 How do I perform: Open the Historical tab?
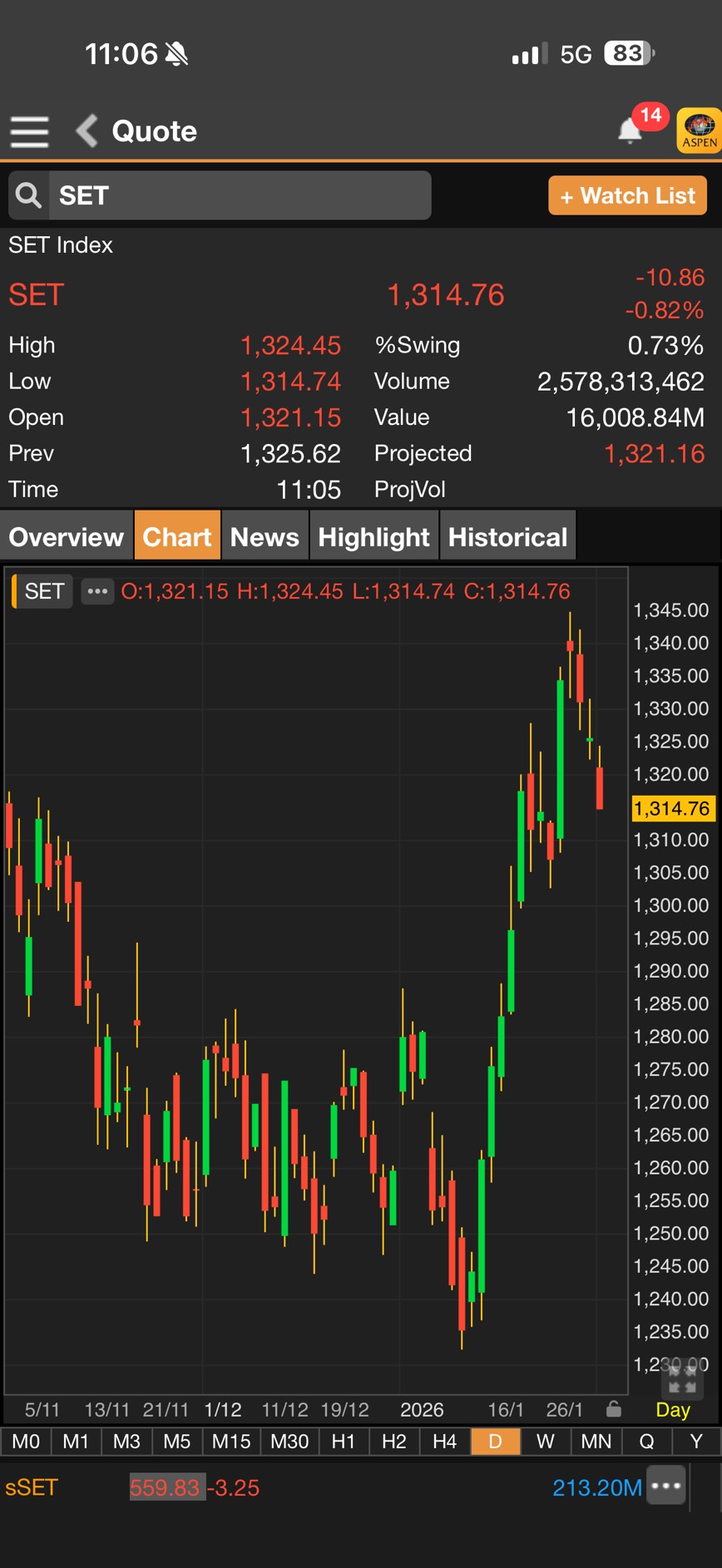[x=507, y=537]
